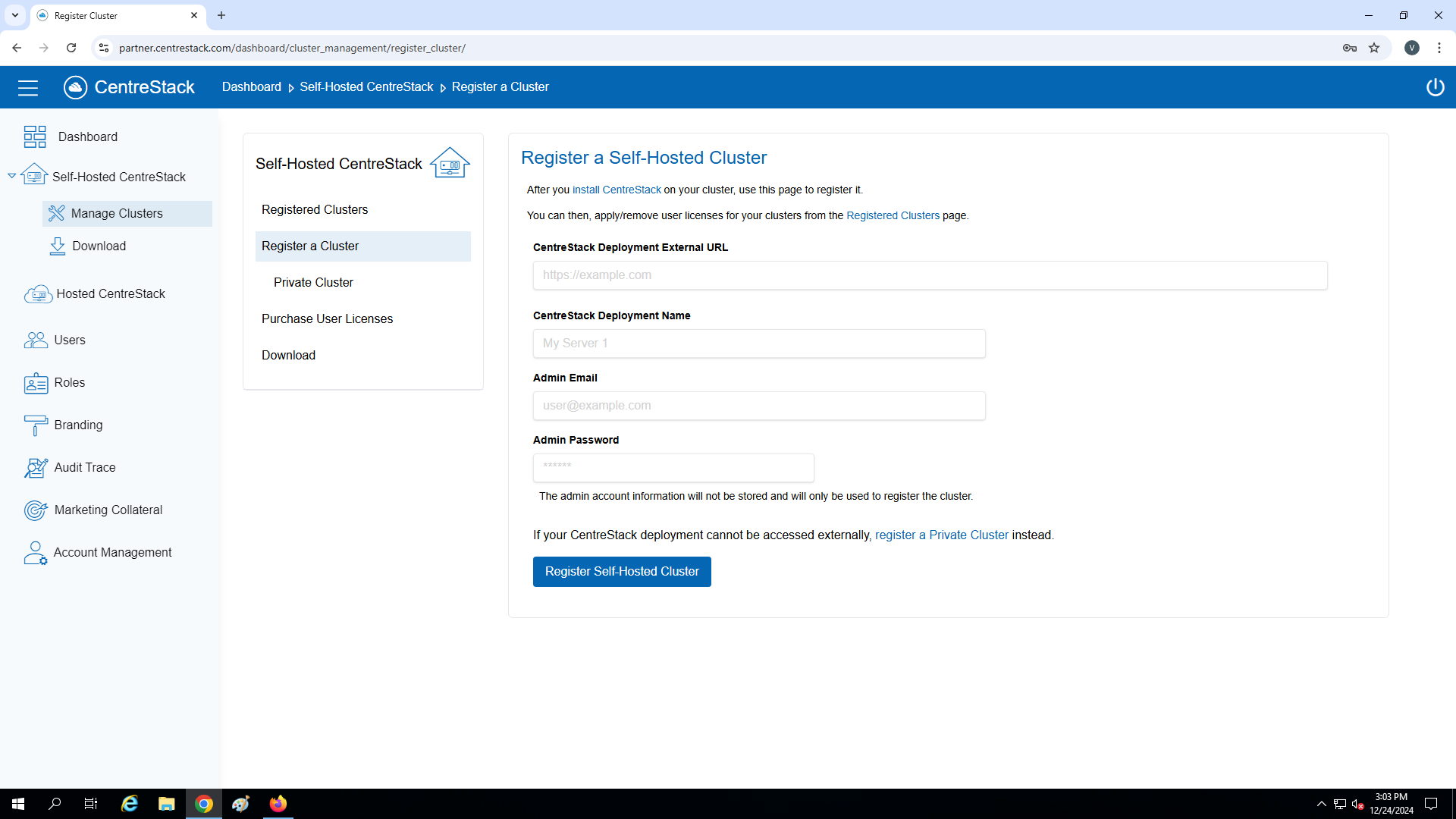
Task: Click Dashboard breadcrumb link
Action: coord(251,87)
